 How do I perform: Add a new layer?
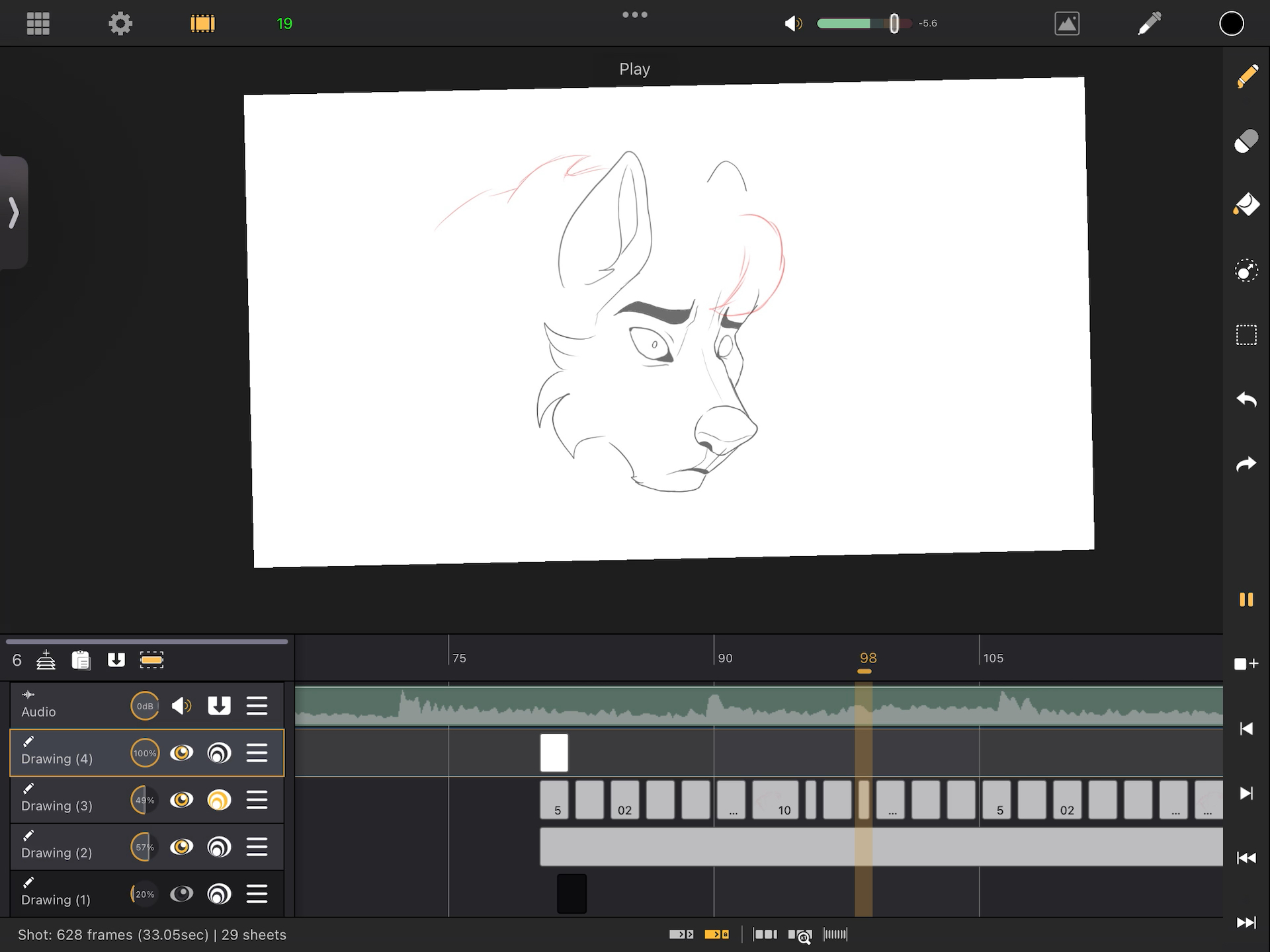click(46, 660)
